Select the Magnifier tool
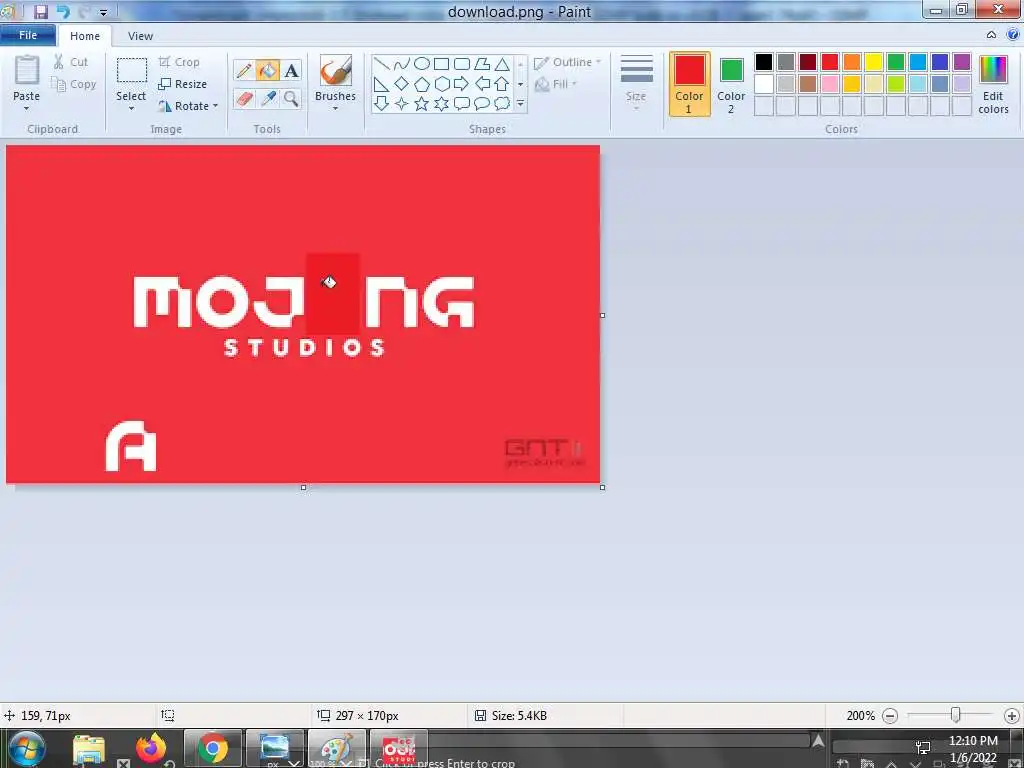 291,99
